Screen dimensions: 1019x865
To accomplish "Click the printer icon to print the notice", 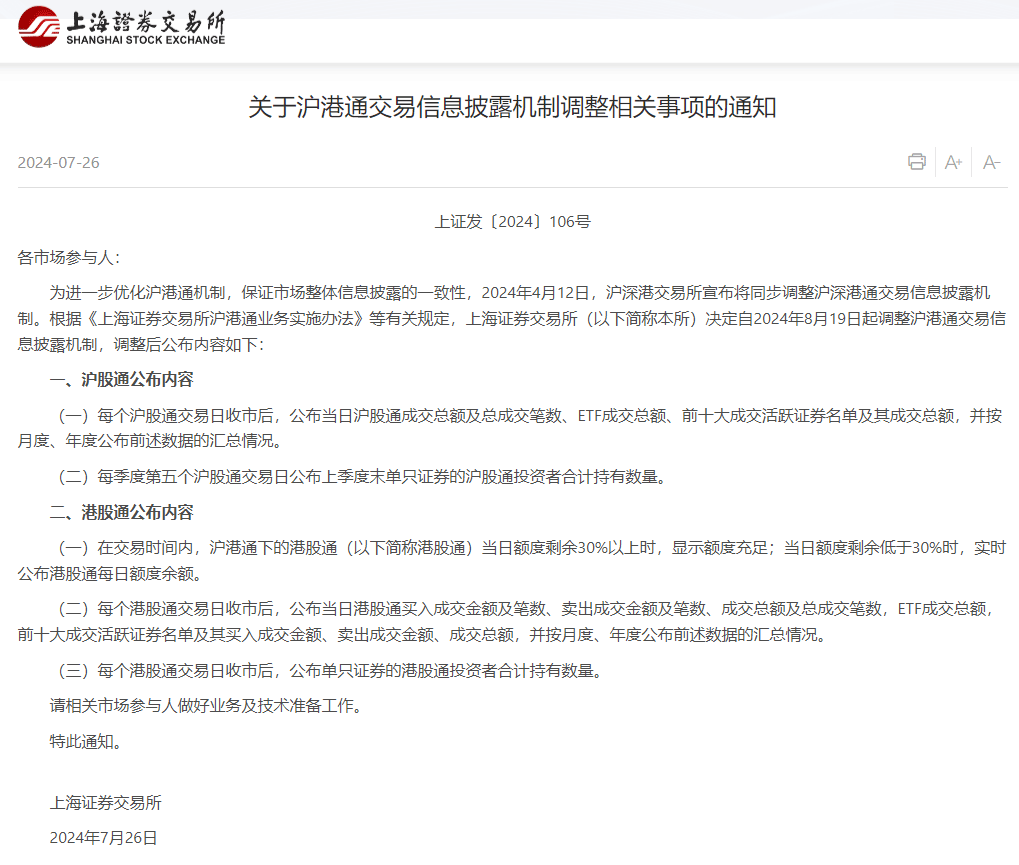I will [x=916, y=161].
